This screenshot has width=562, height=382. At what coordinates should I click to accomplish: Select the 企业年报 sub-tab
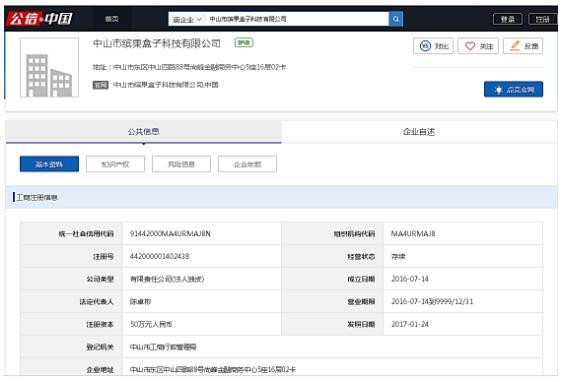tap(247, 164)
